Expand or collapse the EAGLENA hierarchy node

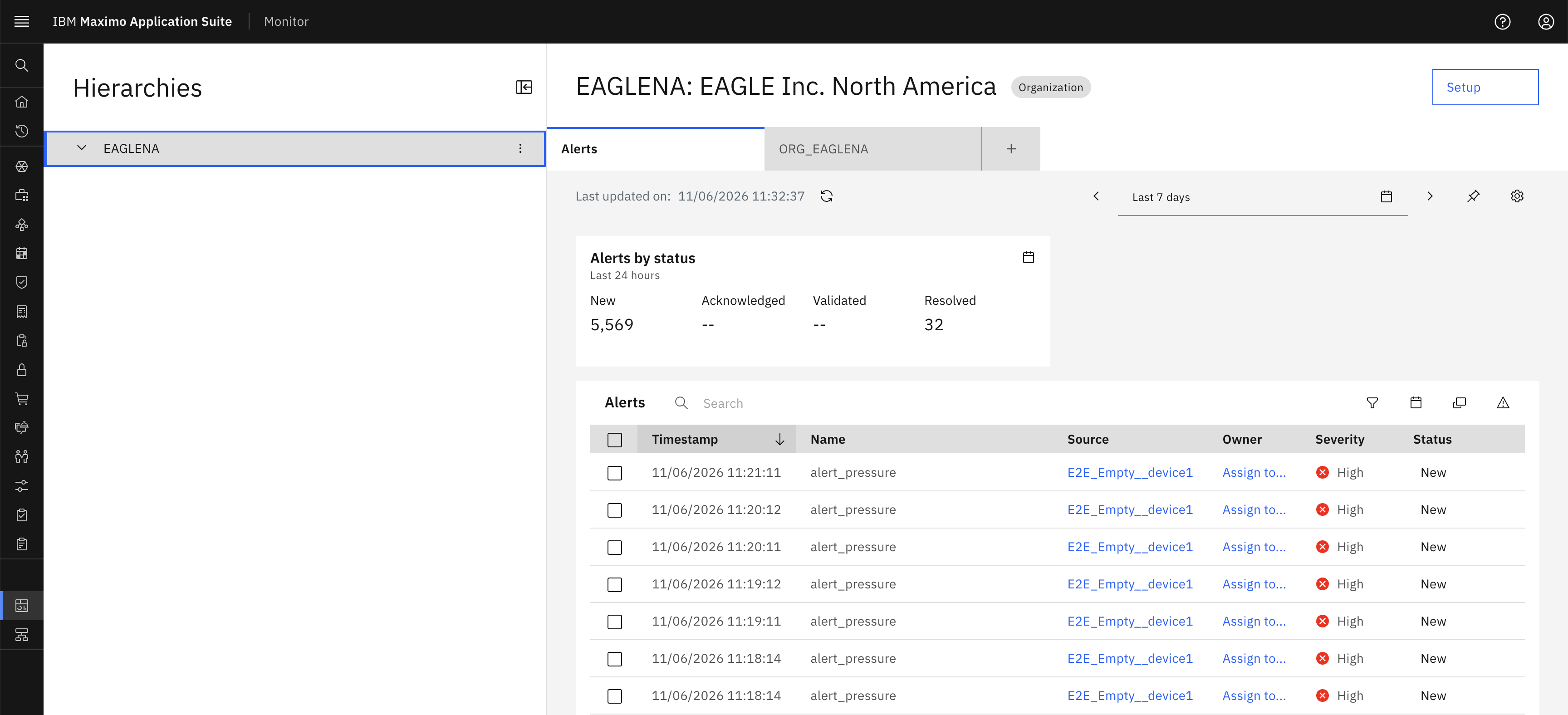(x=82, y=148)
